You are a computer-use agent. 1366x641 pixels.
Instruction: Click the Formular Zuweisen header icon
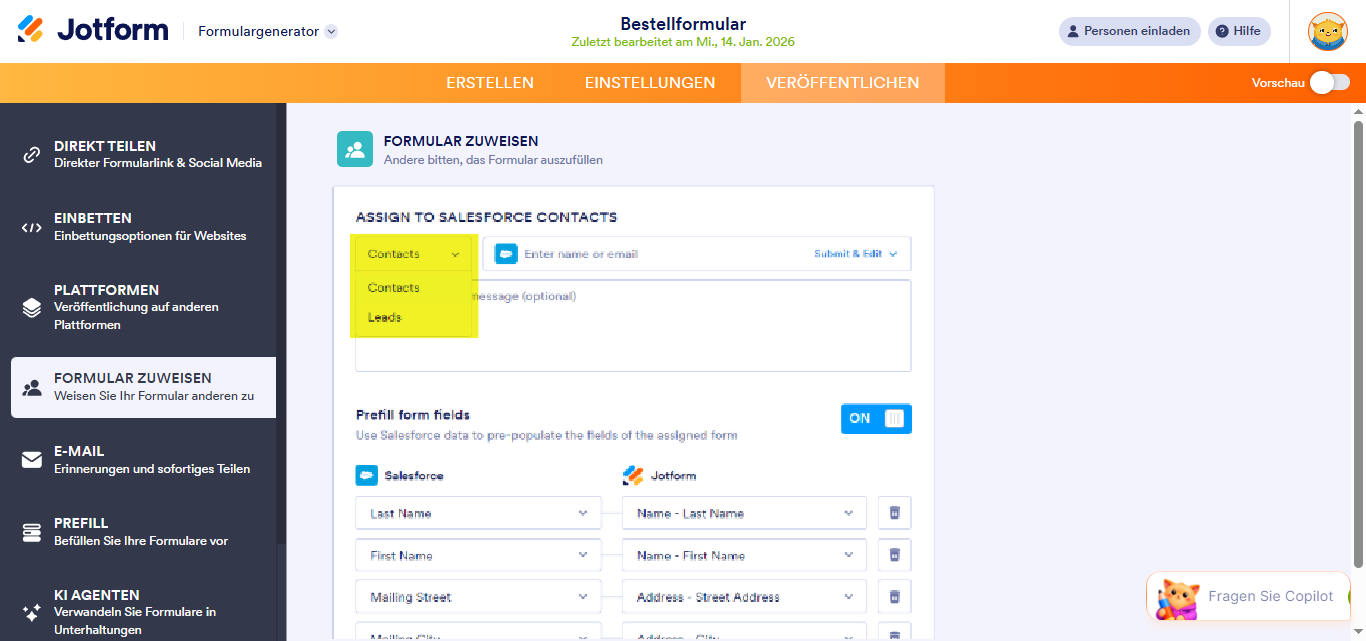coord(355,150)
